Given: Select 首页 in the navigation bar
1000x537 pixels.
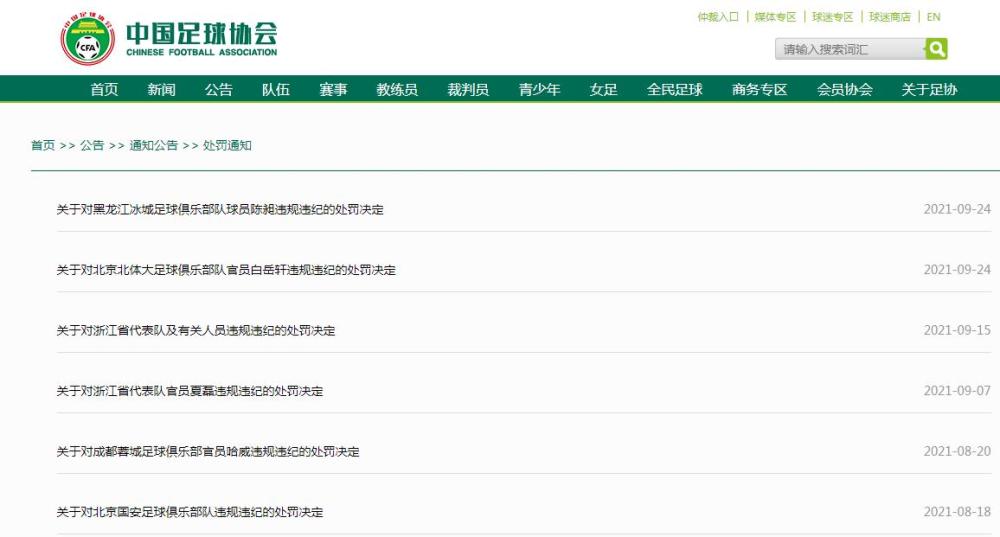Looking at the screenshot, I should [104, 90].
